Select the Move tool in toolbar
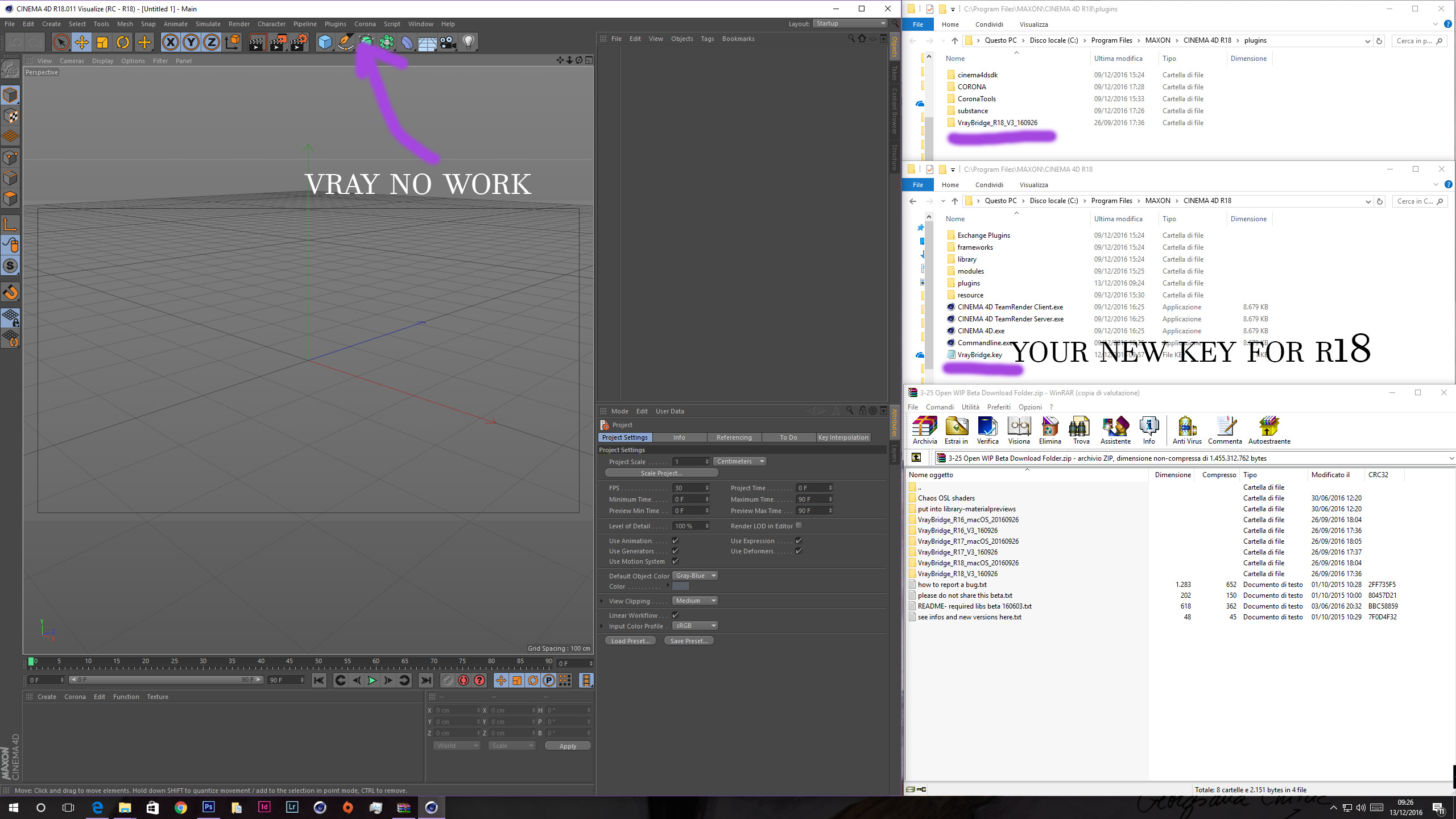The height and width of the screenshot is (819, 1456). 82,42
